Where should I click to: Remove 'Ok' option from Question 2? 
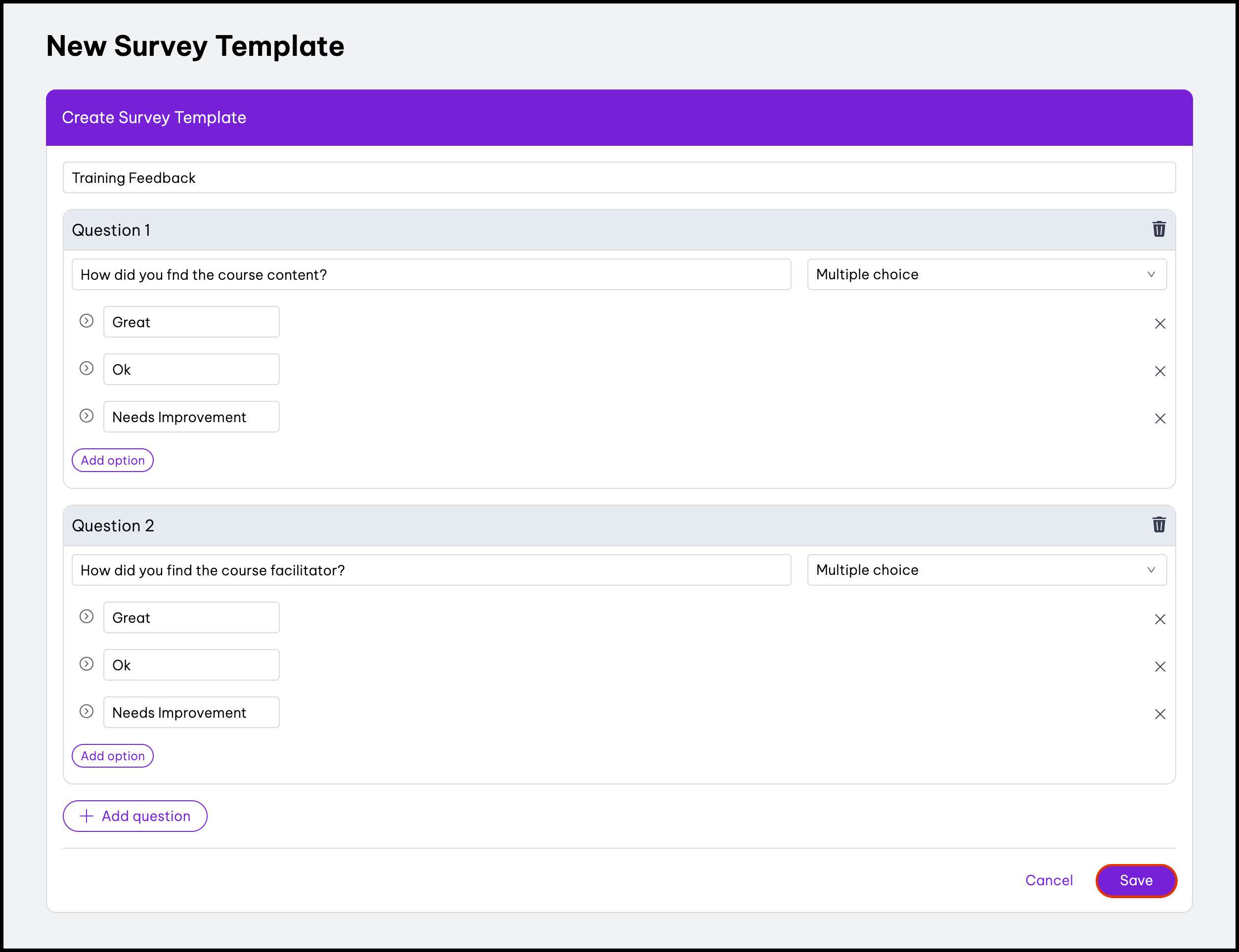pos(1160,667)
